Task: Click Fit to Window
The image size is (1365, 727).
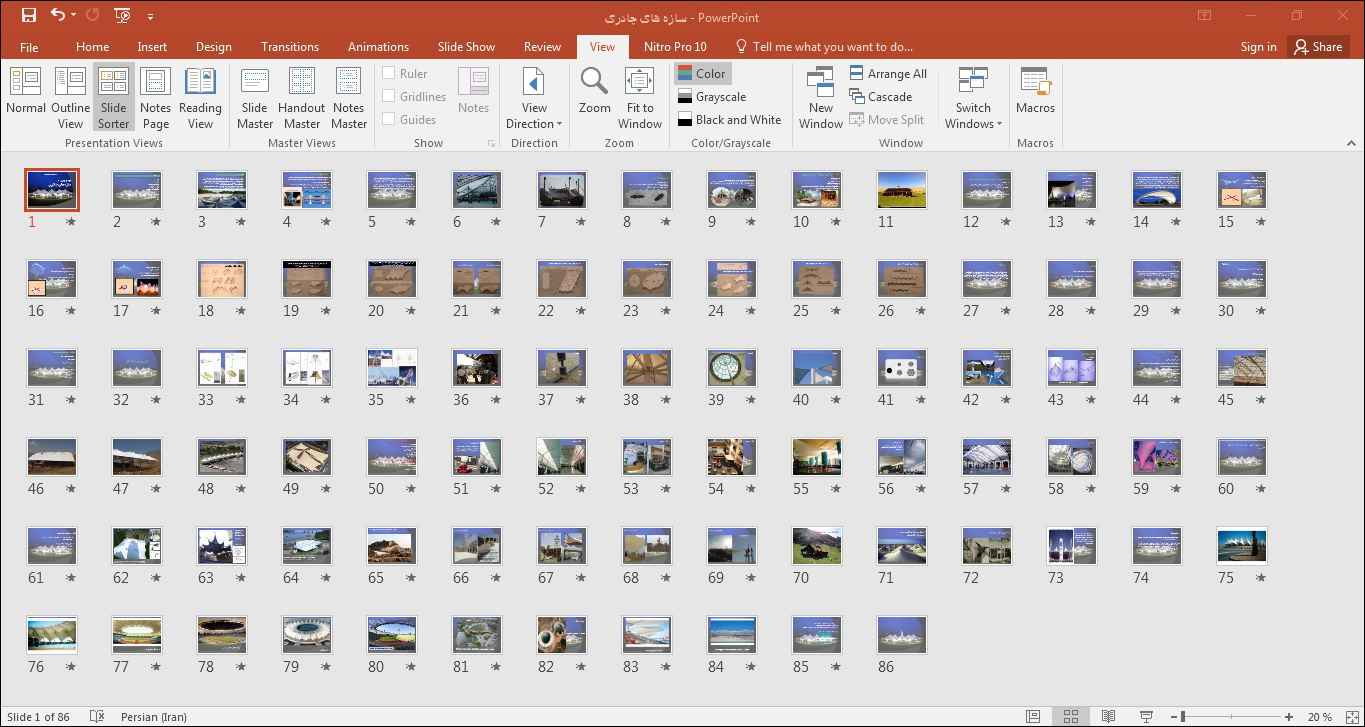Action: 640,97
